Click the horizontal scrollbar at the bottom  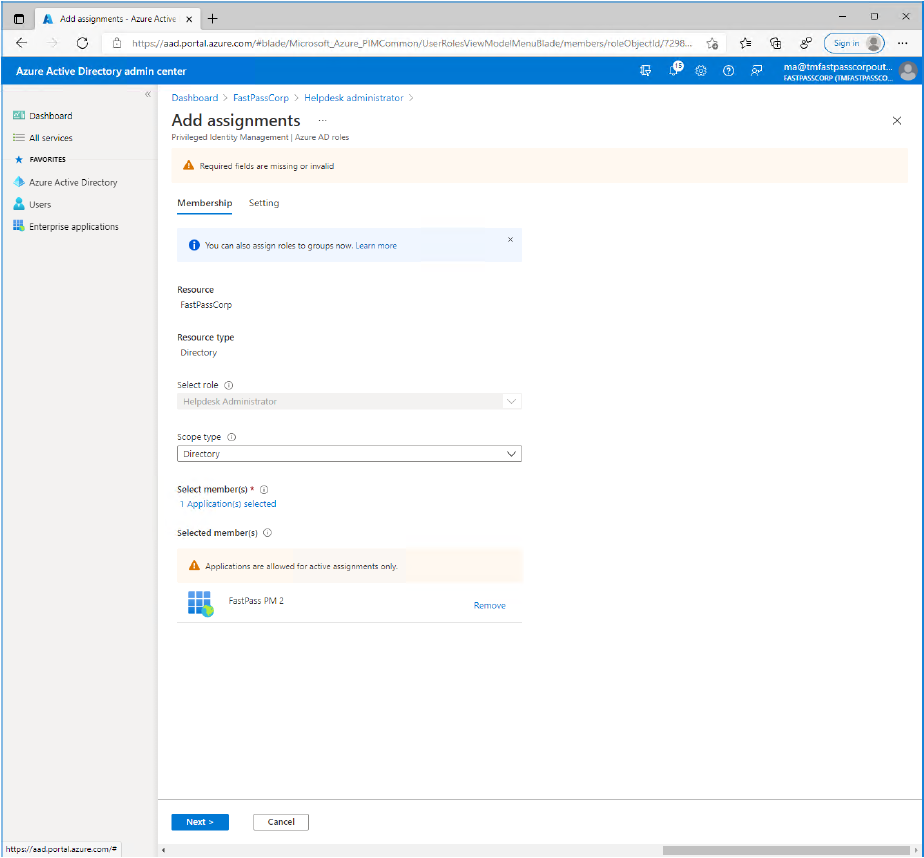[x=770, y=850]
